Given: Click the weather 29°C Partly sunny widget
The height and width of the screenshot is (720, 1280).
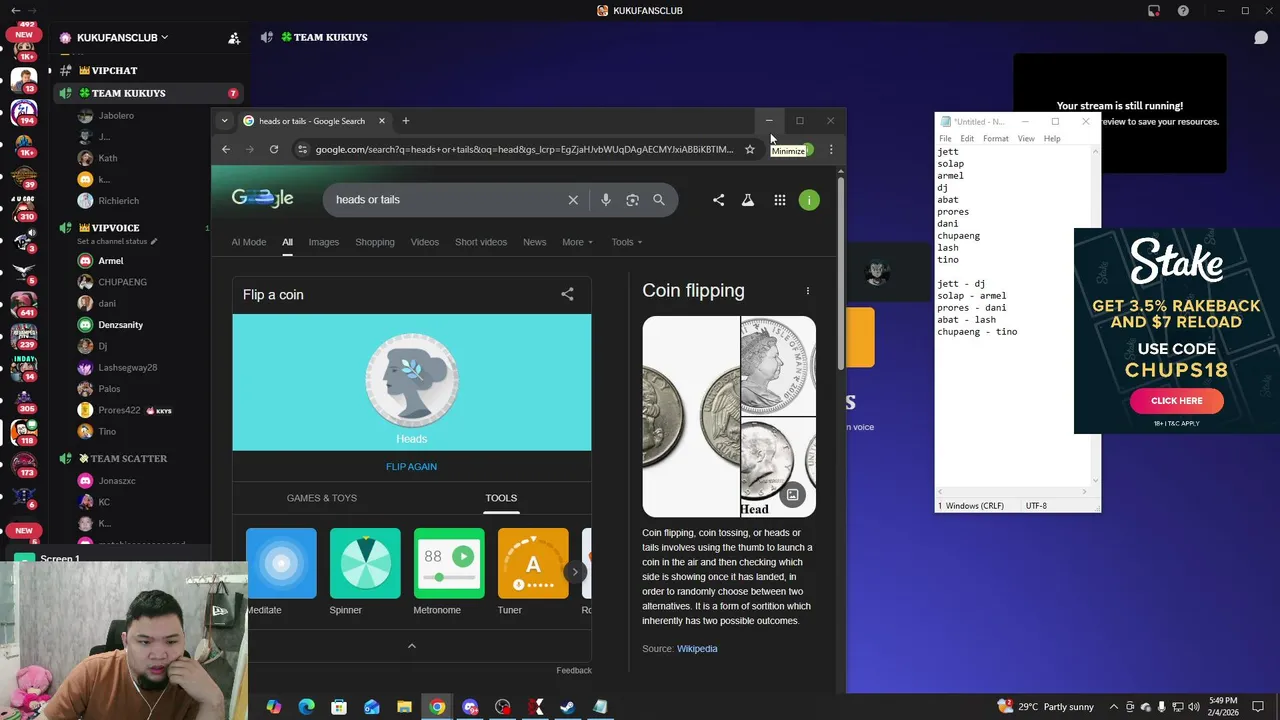Looking at the screenshot, I should click(1046, 707).
